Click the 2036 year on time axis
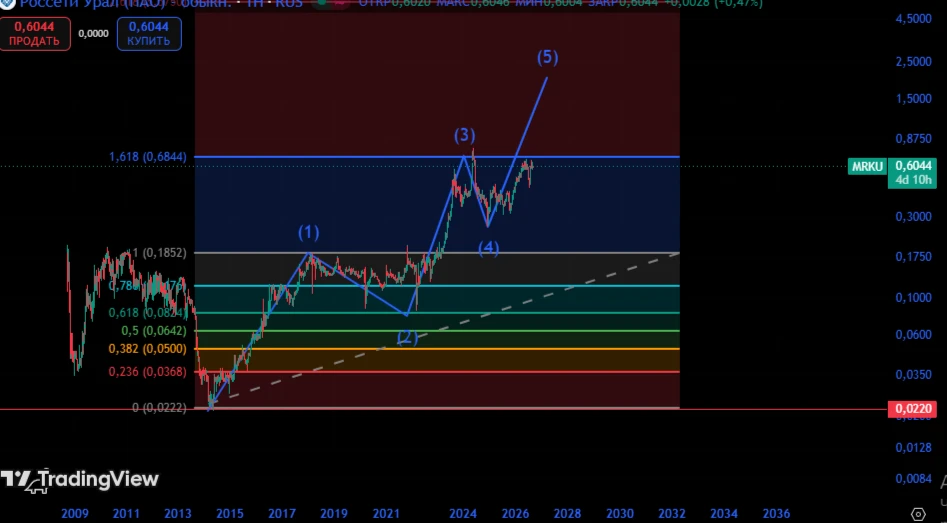Viewport: 947px width, 523px height. [776, 514]
